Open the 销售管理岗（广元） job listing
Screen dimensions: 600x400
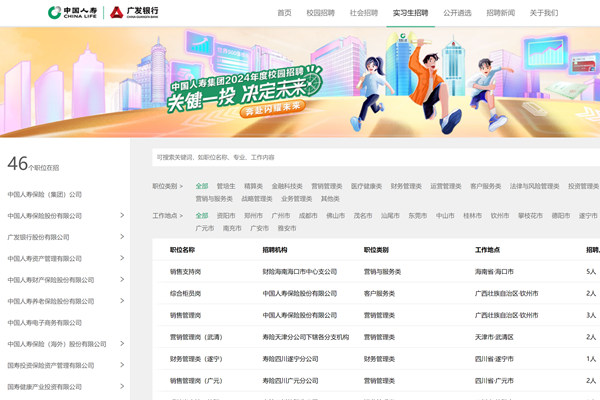pyautogui.click(x=196, y=380)
